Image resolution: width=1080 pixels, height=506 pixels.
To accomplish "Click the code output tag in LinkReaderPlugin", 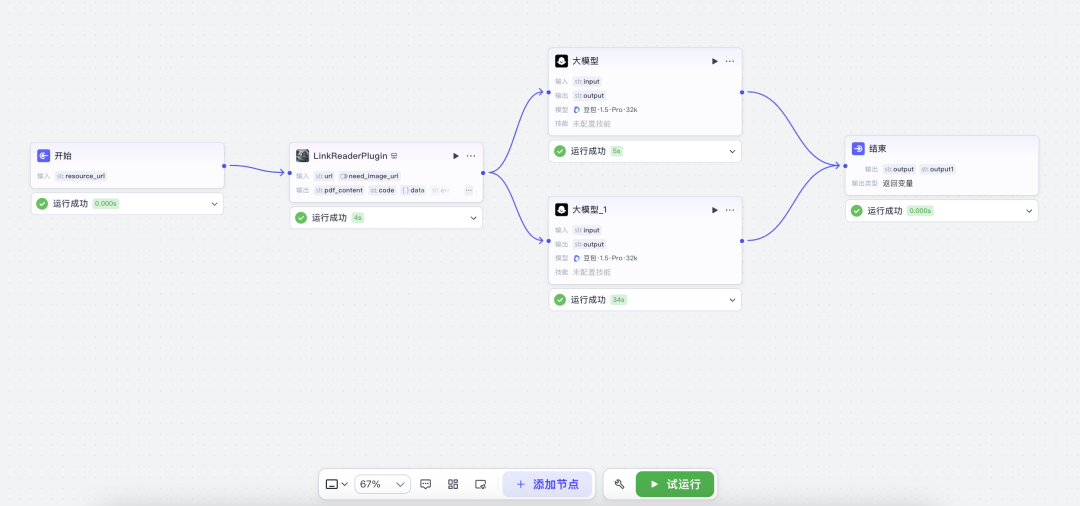I will (382, 190).
